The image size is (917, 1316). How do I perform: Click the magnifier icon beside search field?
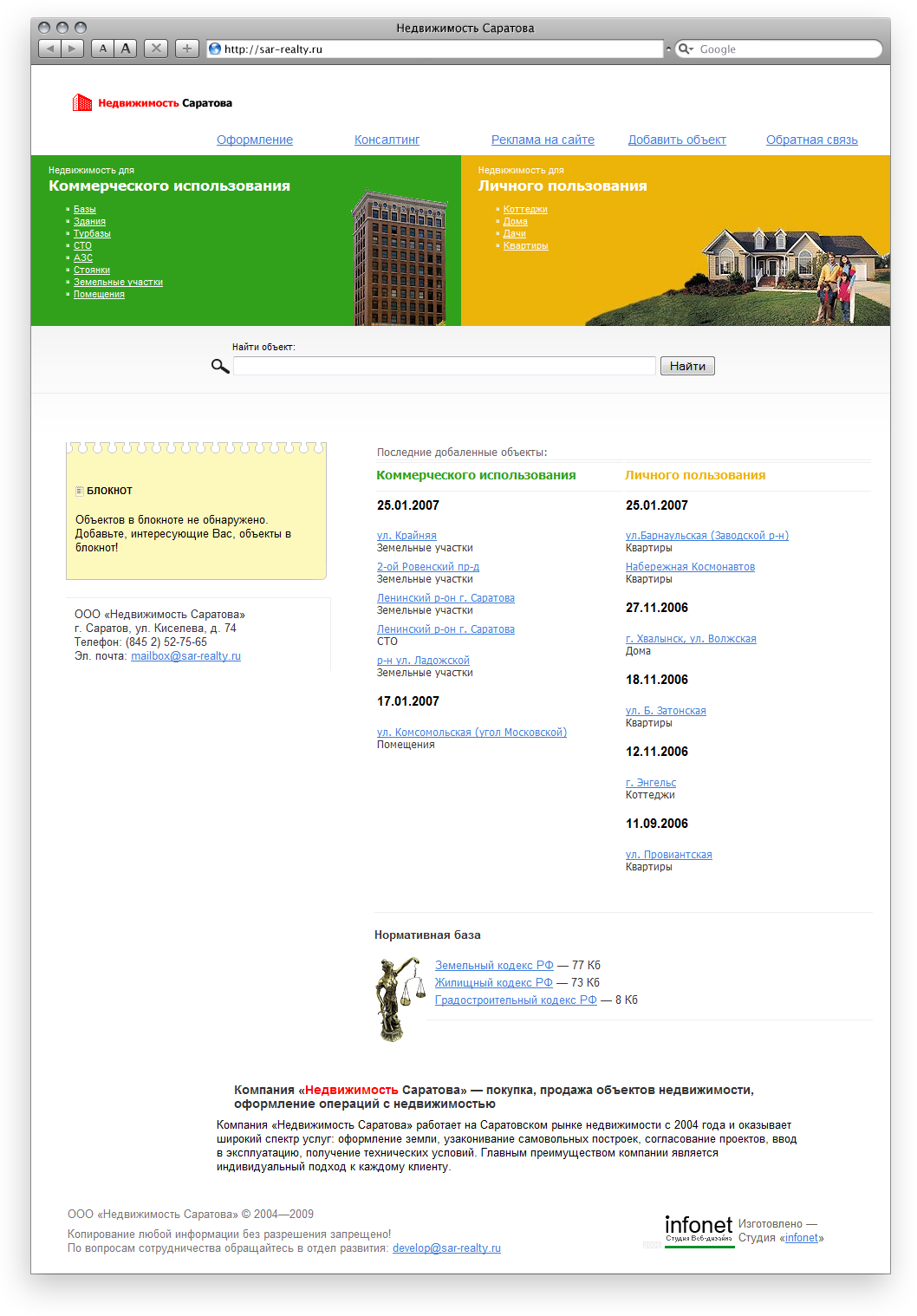(220, 366)
